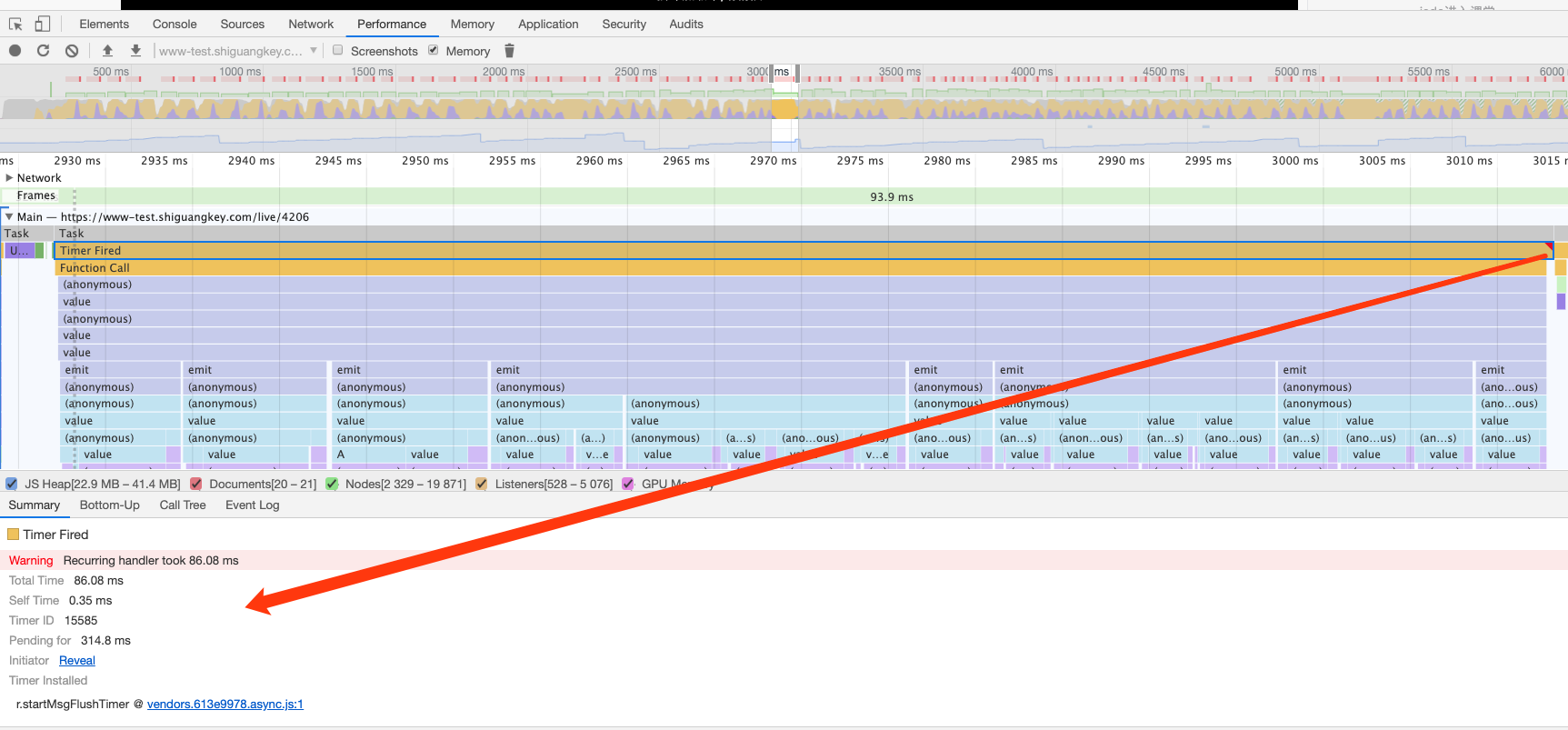The height and width of the screenshot is (730, 1568).
Task: Select the Performance tab
Action: [392, 25]
